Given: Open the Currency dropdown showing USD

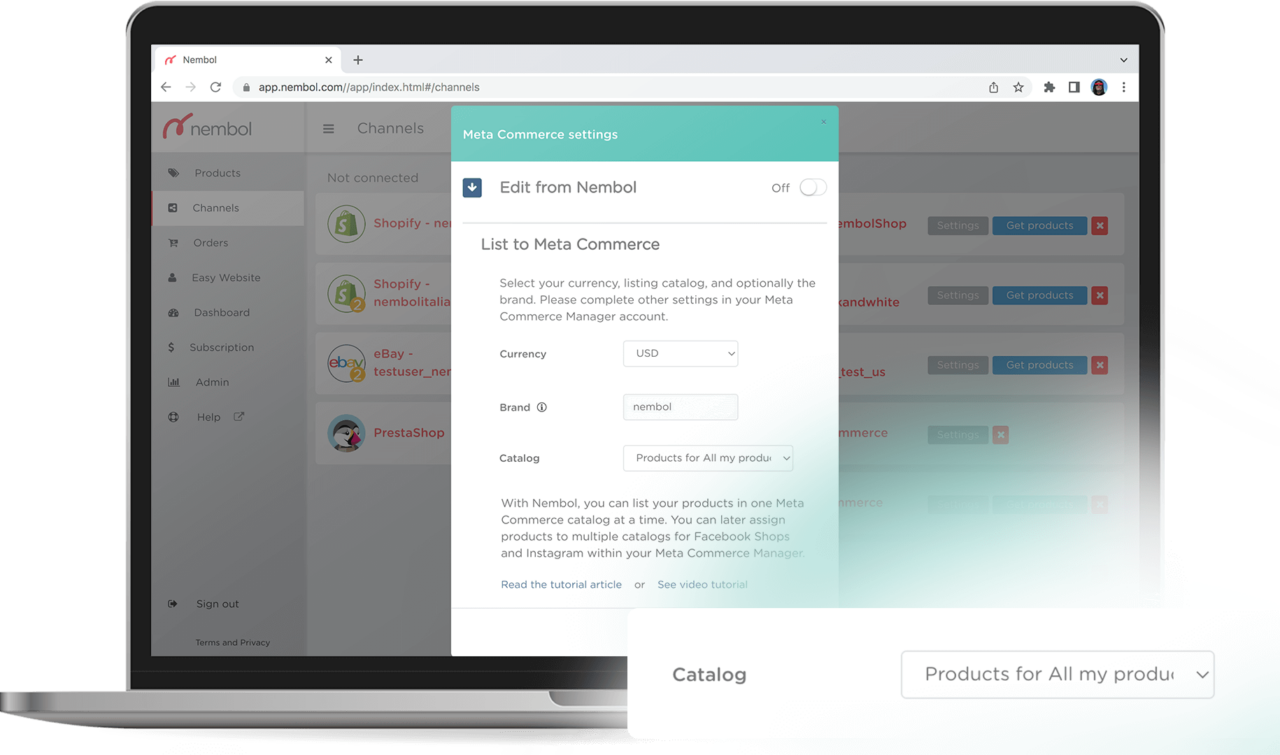Looking at the screenshot, I should [680, 353].
